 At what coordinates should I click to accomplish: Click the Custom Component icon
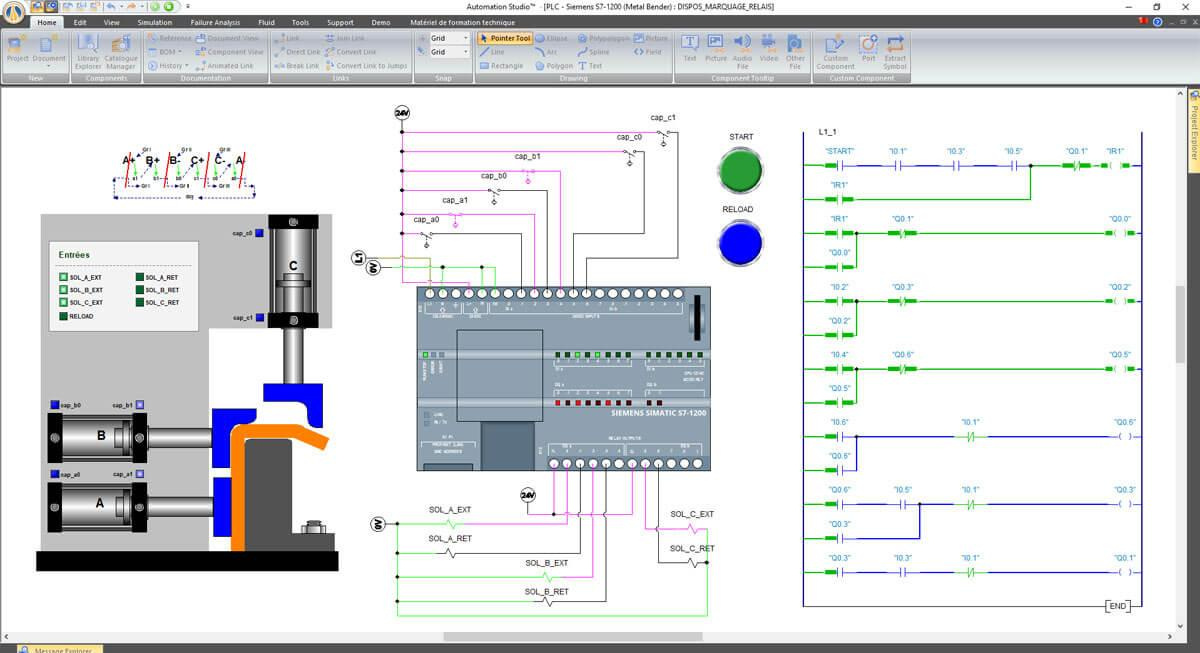point(835,49)
